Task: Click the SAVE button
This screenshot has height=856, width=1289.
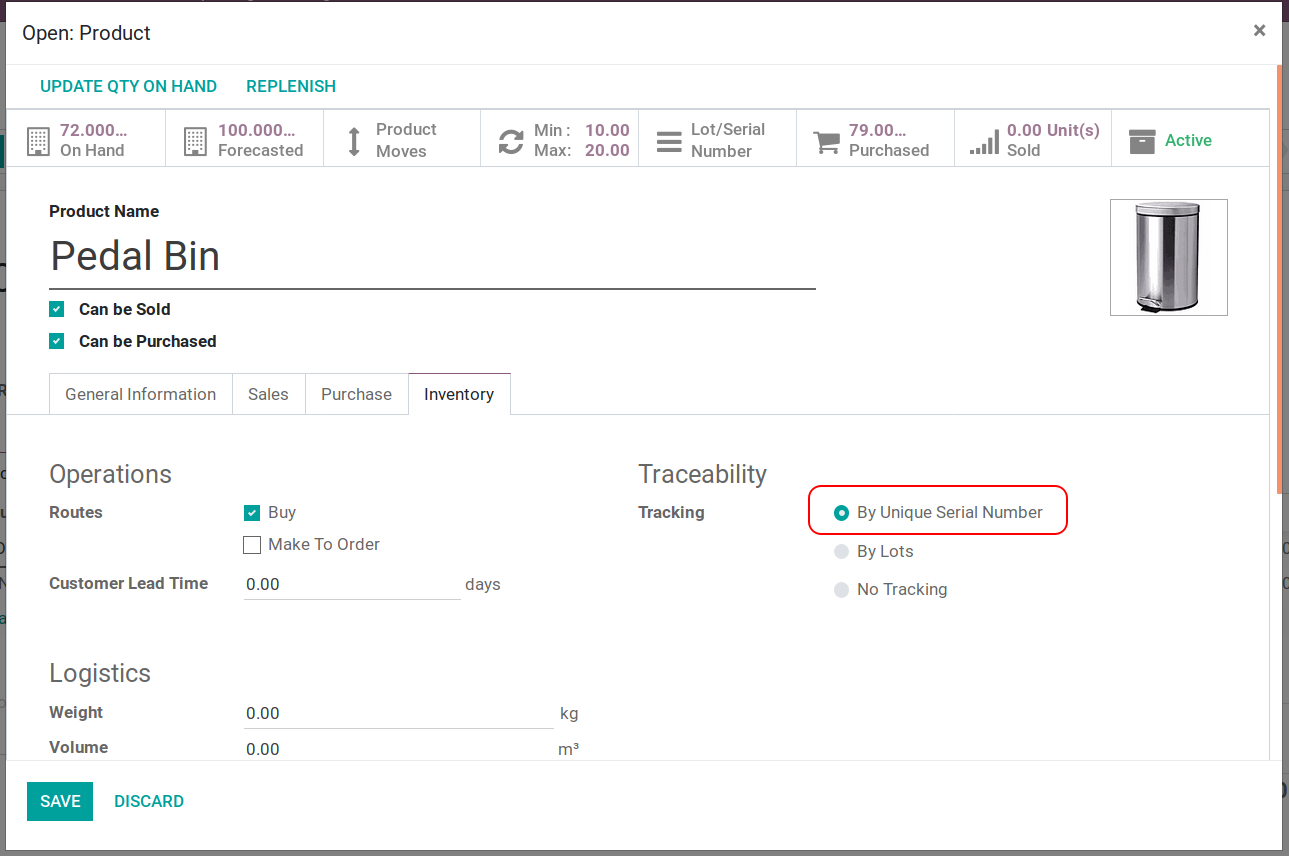Action: click(60, 801)
